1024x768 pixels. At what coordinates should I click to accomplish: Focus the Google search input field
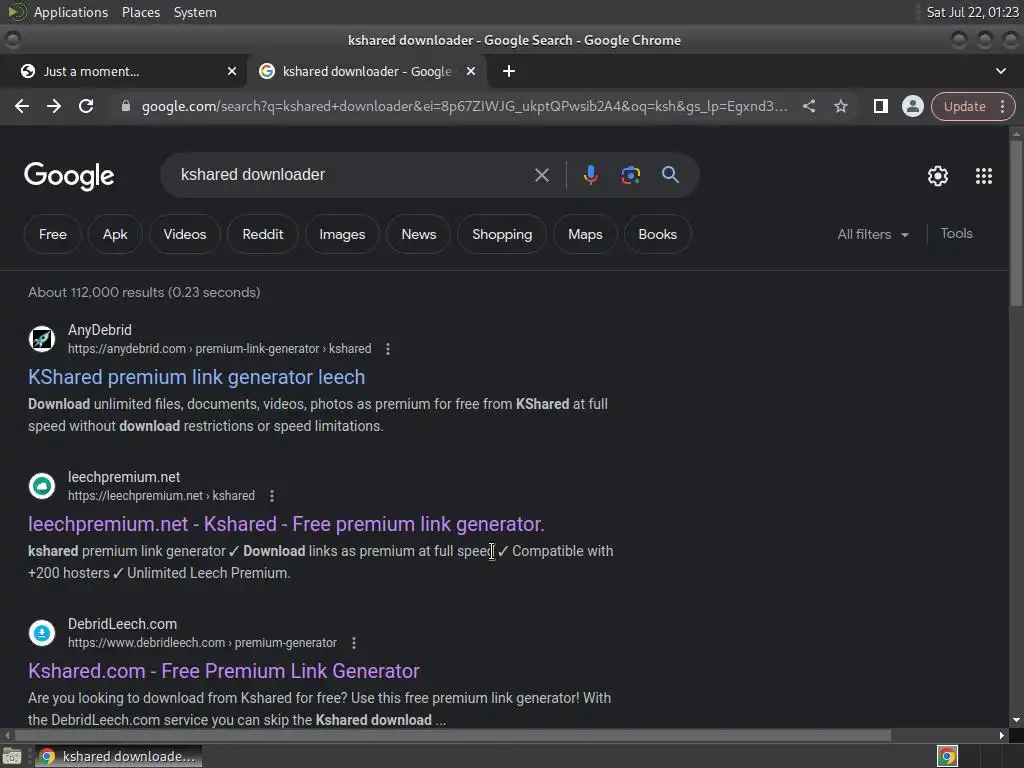pos(353,175)
